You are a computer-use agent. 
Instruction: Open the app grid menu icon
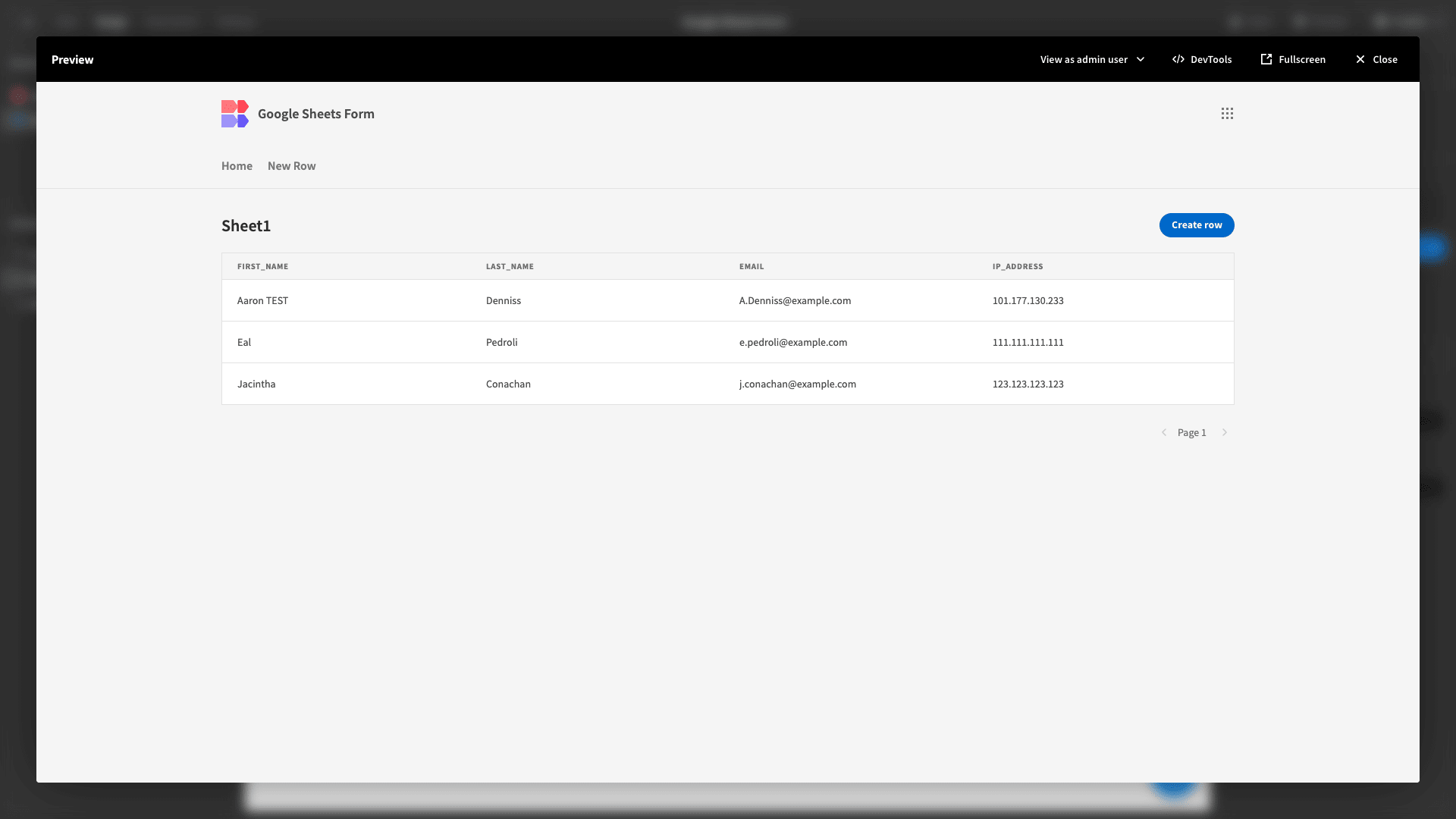[1227, 114]
